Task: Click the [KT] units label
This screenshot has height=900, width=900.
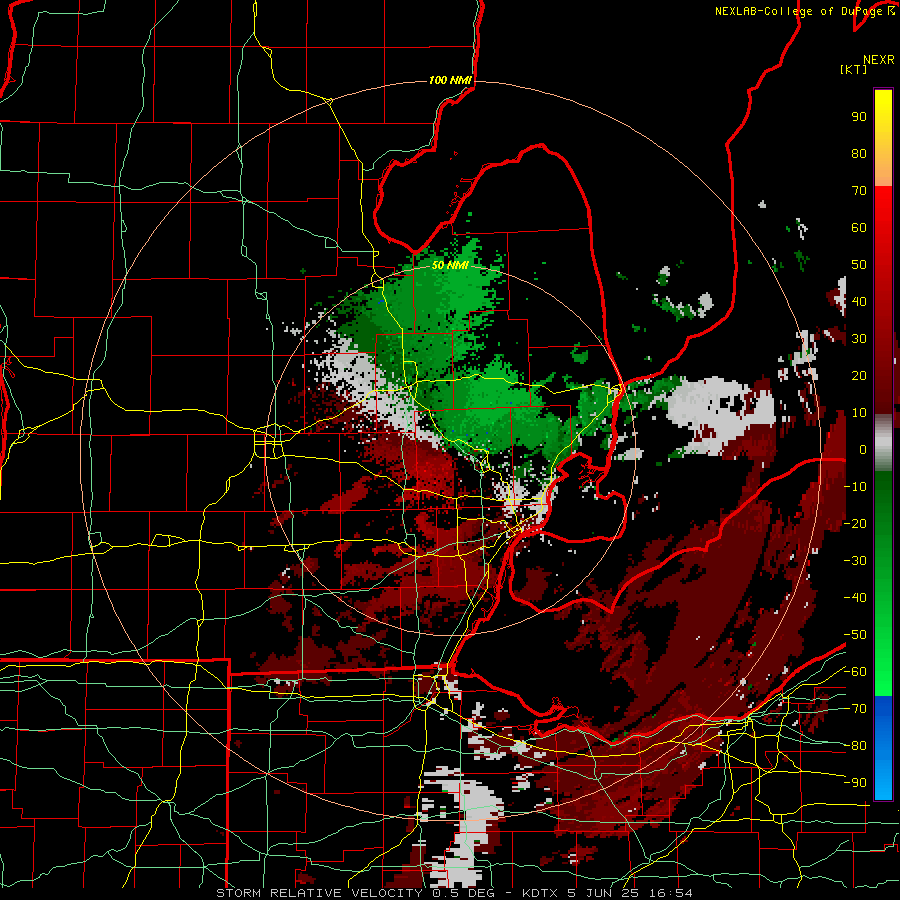Action: click(853, 69)
